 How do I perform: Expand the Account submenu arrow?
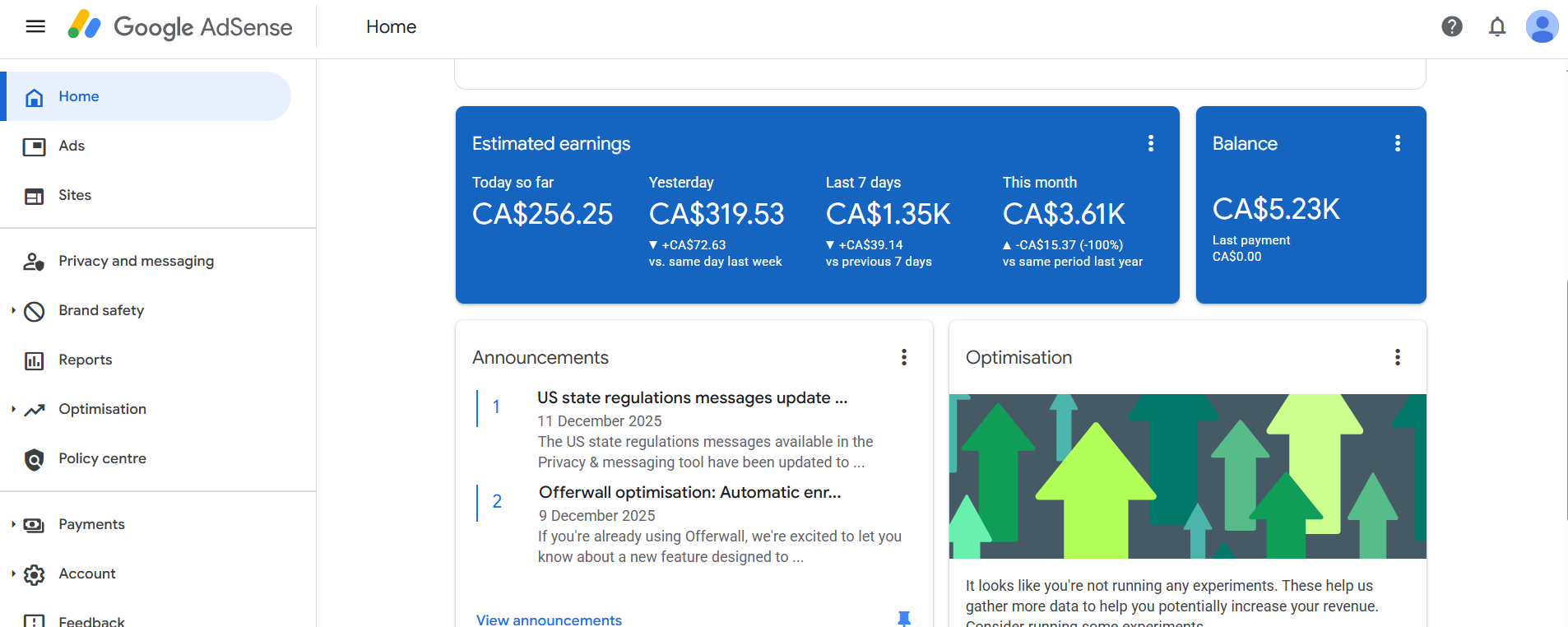pyautogui.click(x=13, y=574)
